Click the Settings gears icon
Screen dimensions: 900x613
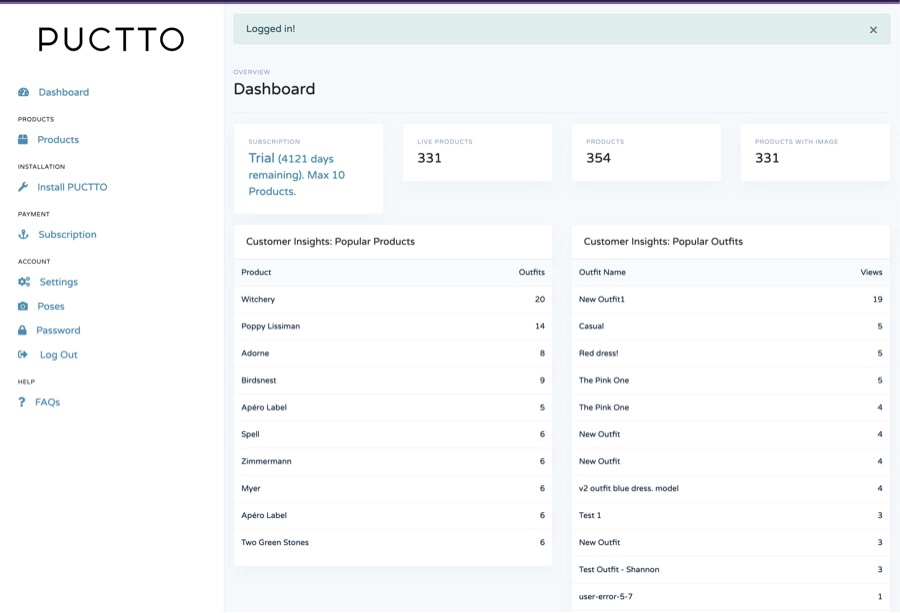pos(24,282)
